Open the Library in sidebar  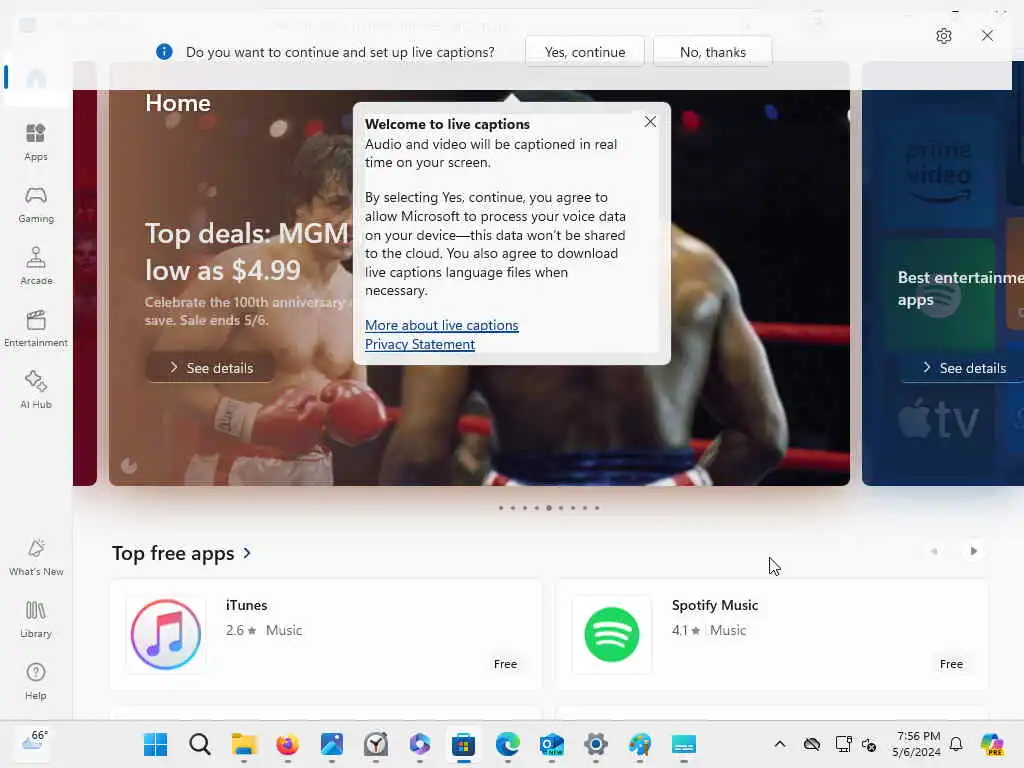pos(36,619)
